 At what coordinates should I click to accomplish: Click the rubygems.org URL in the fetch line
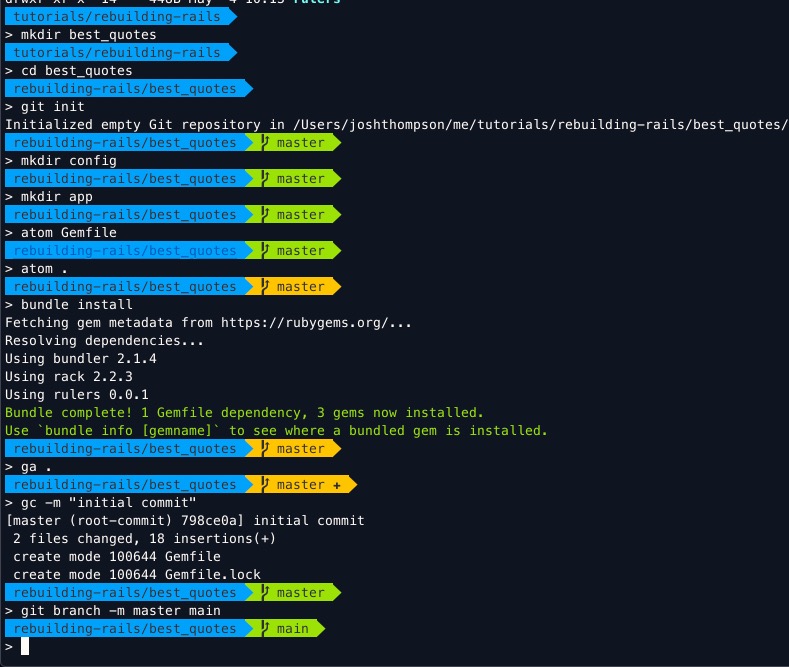(x=316, y=322)
